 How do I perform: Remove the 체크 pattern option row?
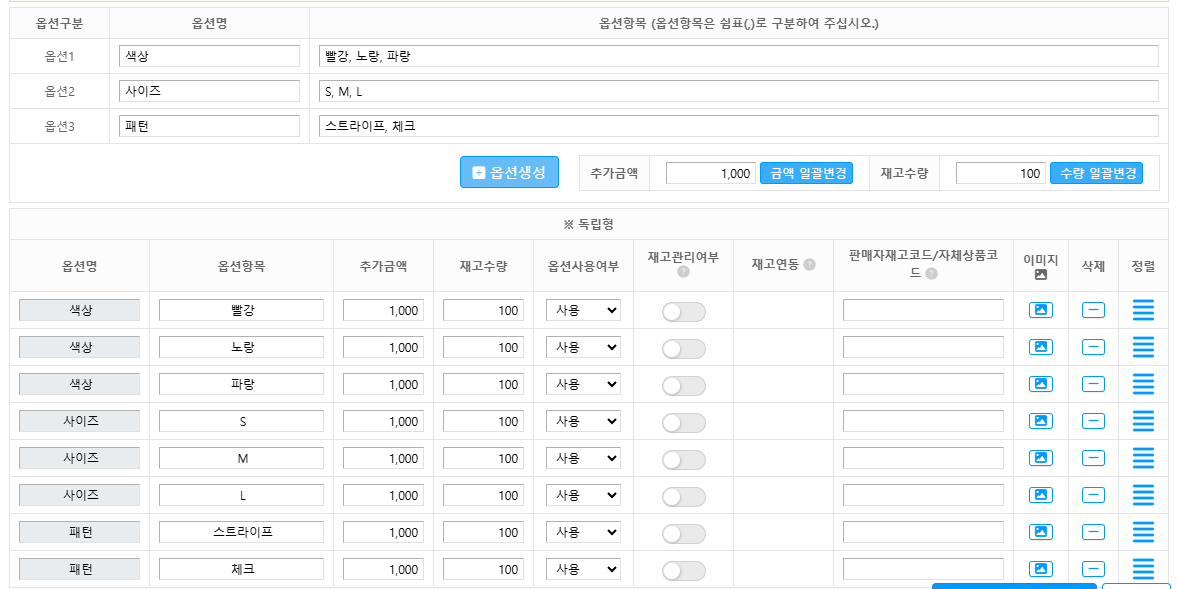point(1093,570)
